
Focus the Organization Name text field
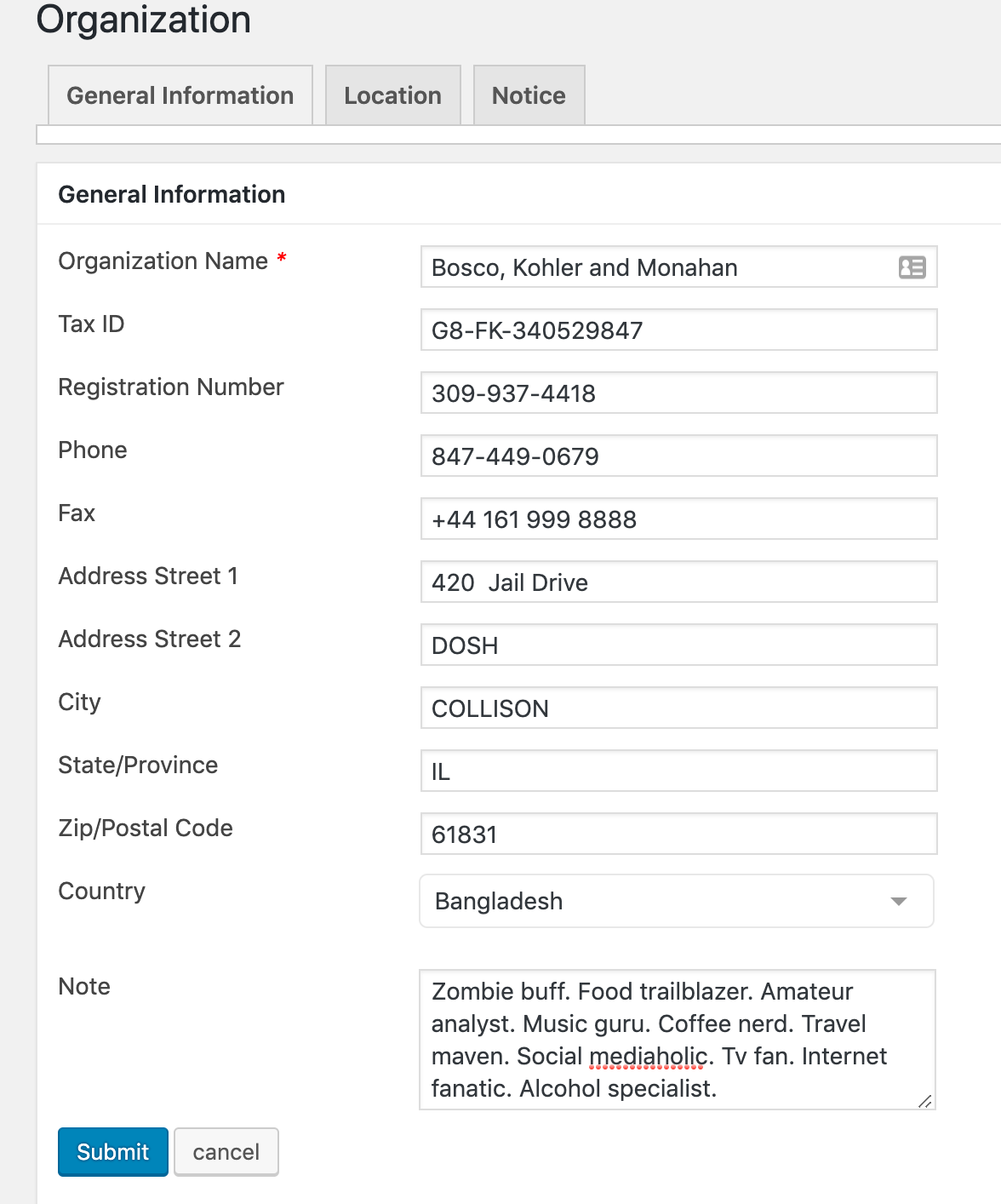point(655,267)
